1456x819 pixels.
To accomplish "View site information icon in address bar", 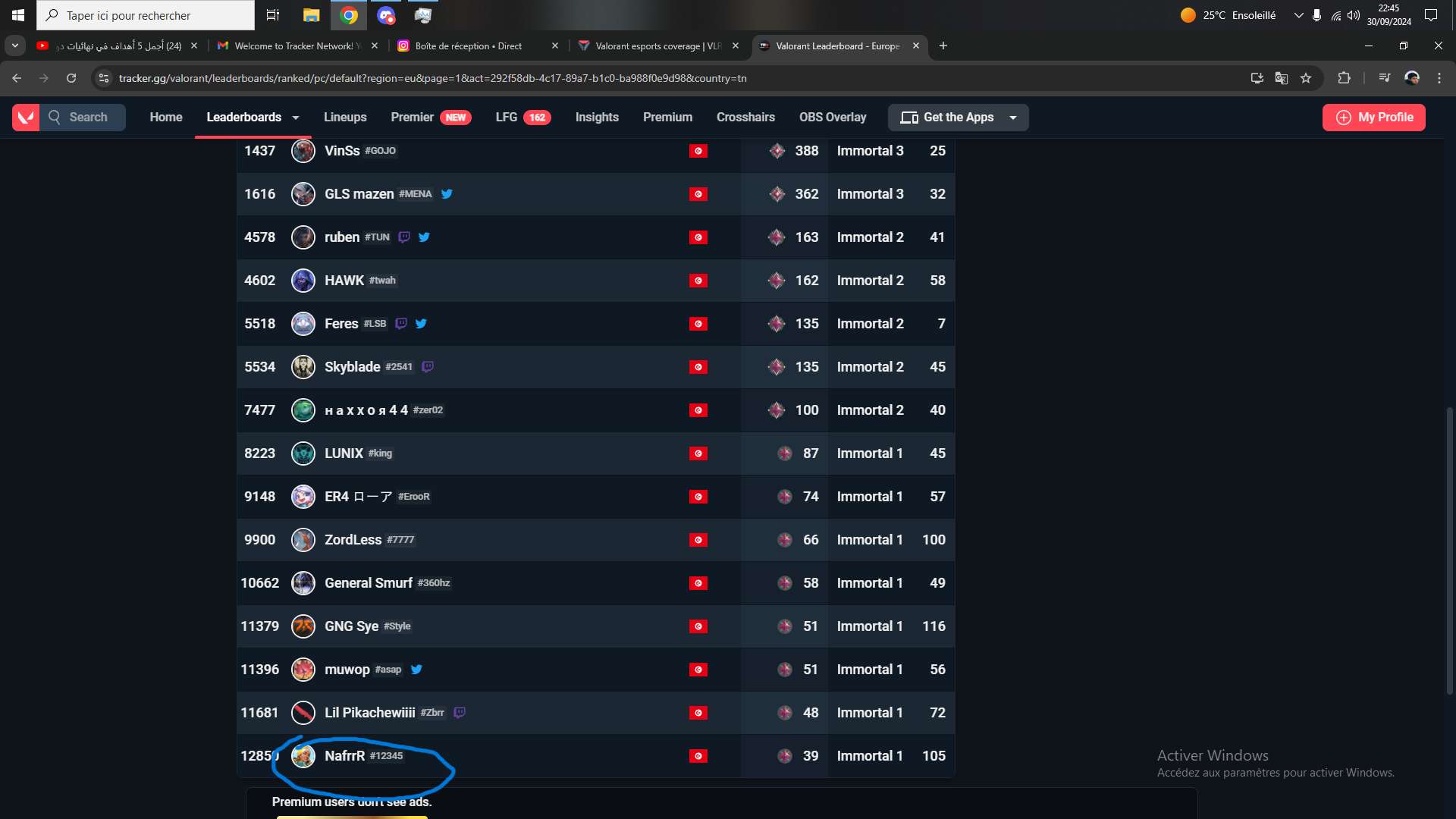I will (104, 78).
